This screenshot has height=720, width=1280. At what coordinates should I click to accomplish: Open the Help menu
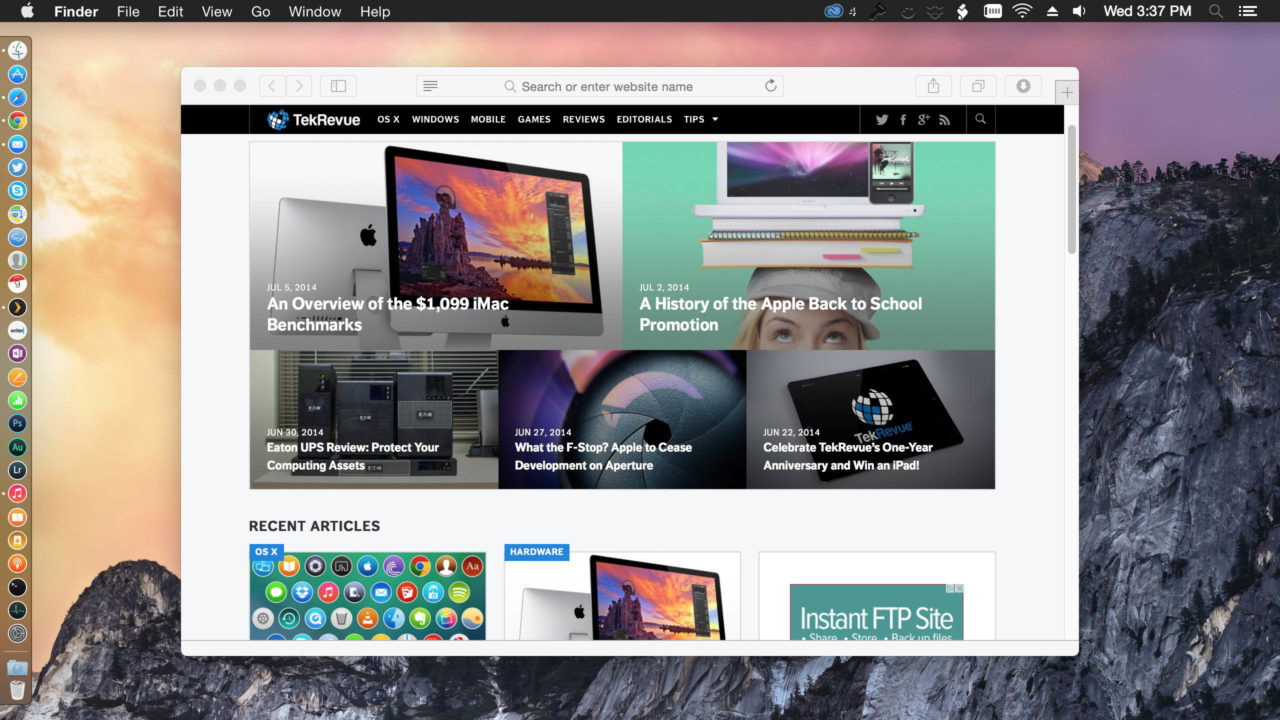point(375,11)
